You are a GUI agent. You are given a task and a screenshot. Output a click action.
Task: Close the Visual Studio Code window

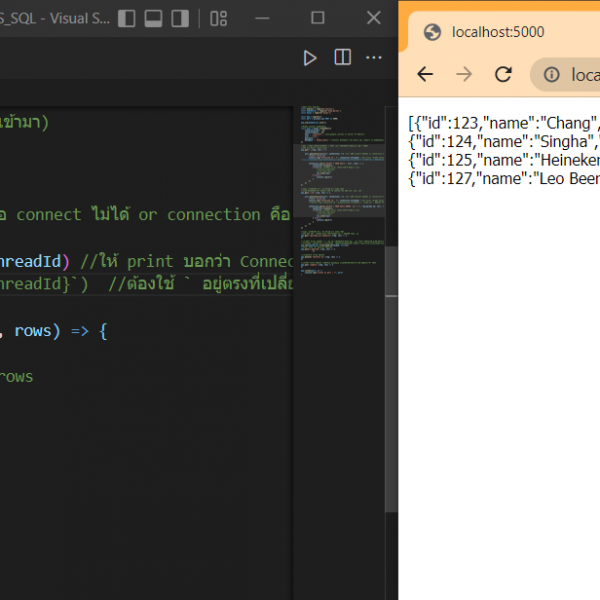tap(372, 18)
